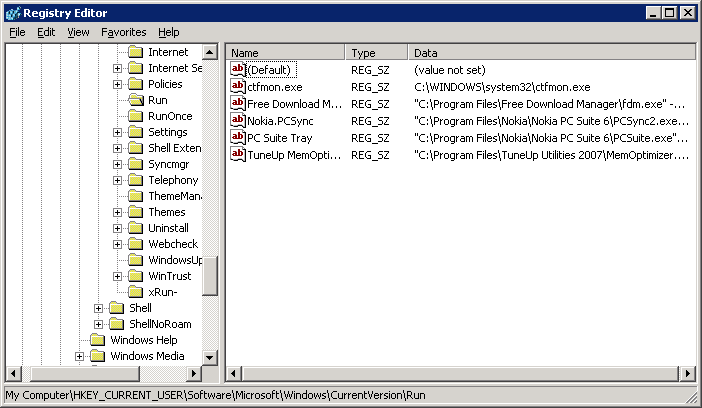Click the tree pane scroll right arrow
Image resolution: width=702 pixels, height=408 pixels.
coord(194,373)
